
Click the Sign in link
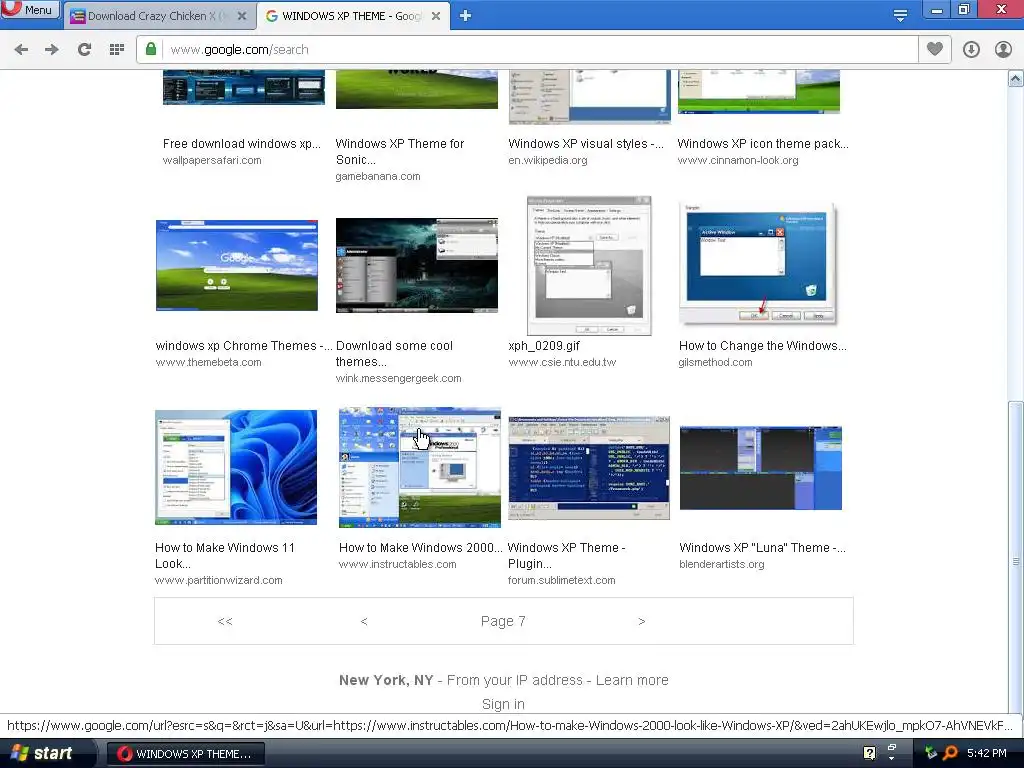pyautogui.click(x=503, y=704)
